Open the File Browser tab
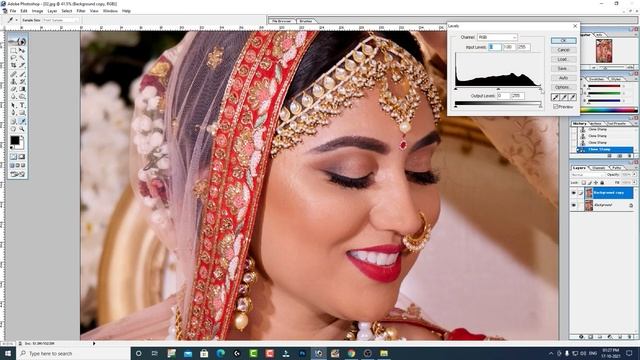 point(282,21)
